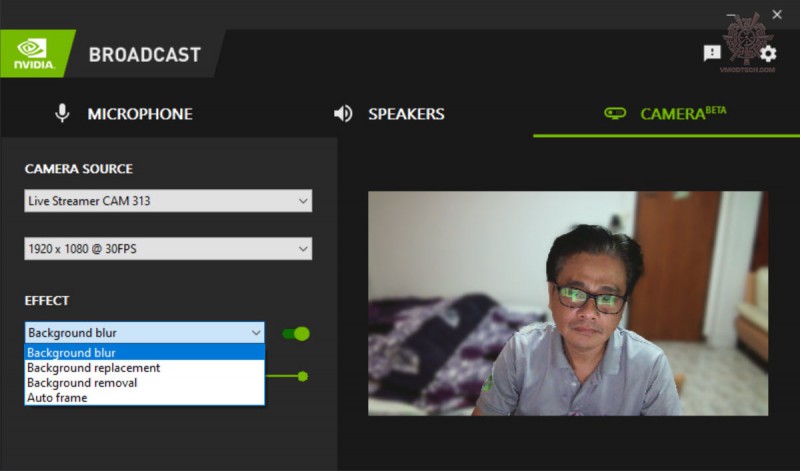The height and width of the screenshot is (471, 800).
Task: Open the Live Streamer CAM 313 dropdown
Action: click(168, 201)
